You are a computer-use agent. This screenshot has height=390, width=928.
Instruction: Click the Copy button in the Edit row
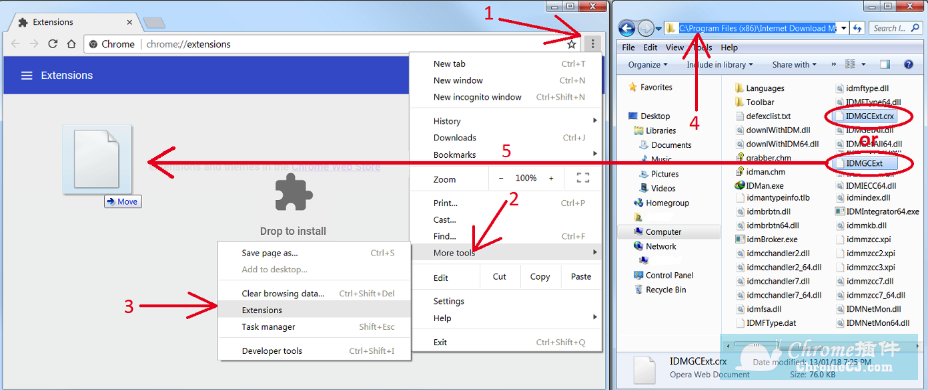[x=540, y=276]
